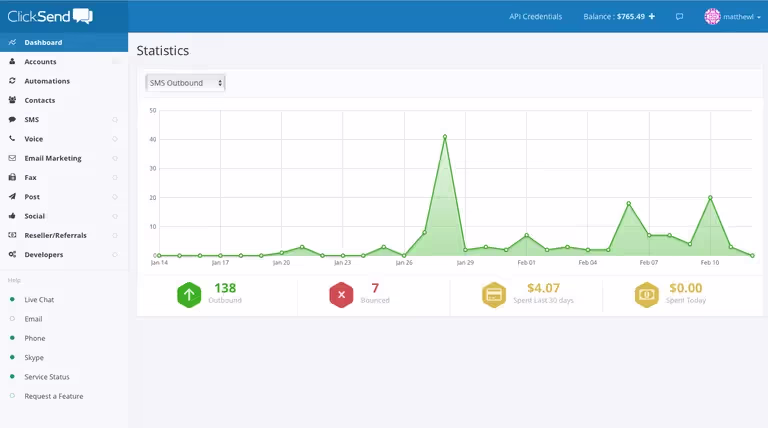Open the Live Chat help link
768x428 pixels.
tap(39, 300)
